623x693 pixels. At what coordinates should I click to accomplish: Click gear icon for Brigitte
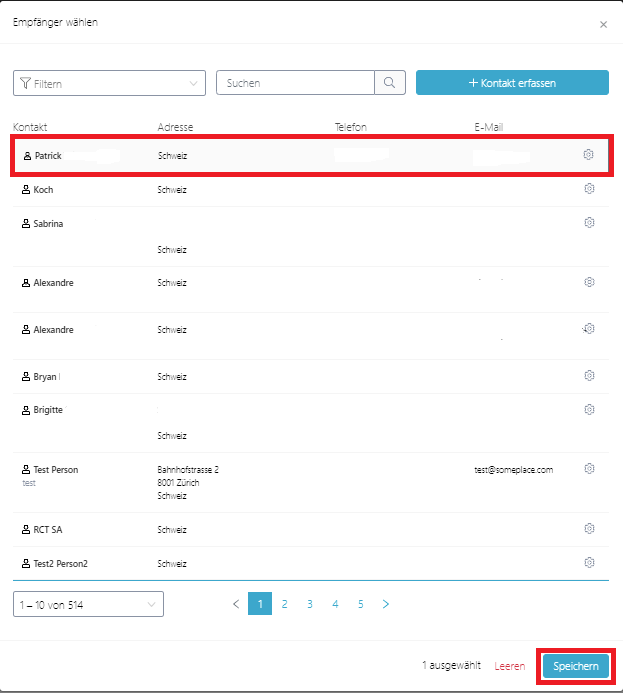point(589,409)
